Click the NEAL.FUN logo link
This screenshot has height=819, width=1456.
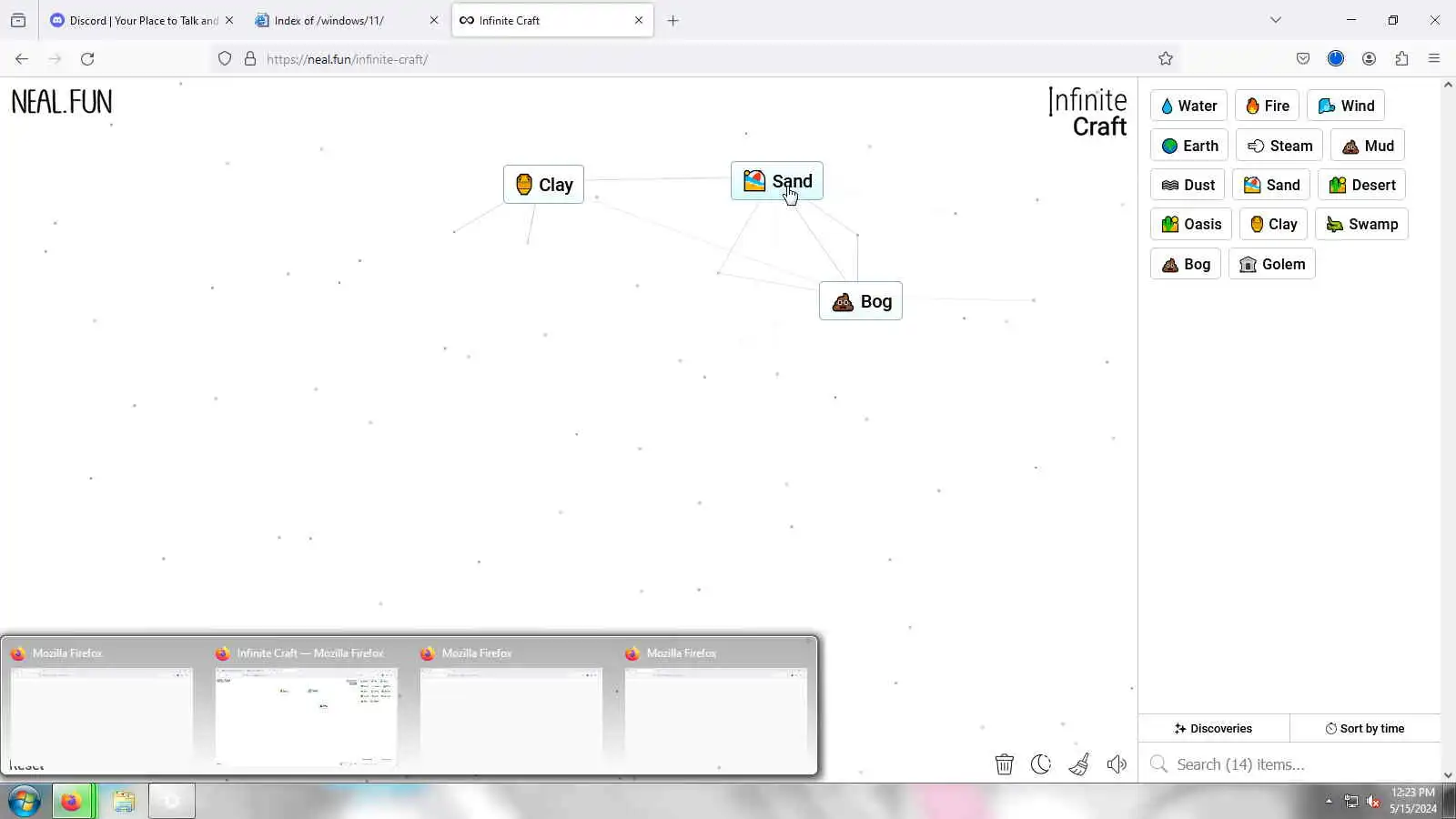62,102
